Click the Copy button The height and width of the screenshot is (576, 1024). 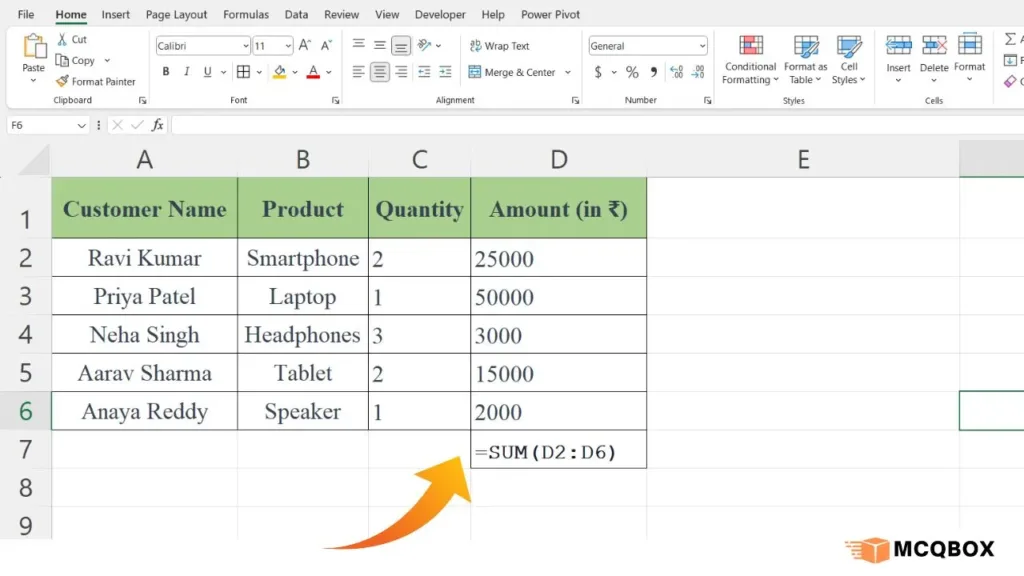(76, 61)
